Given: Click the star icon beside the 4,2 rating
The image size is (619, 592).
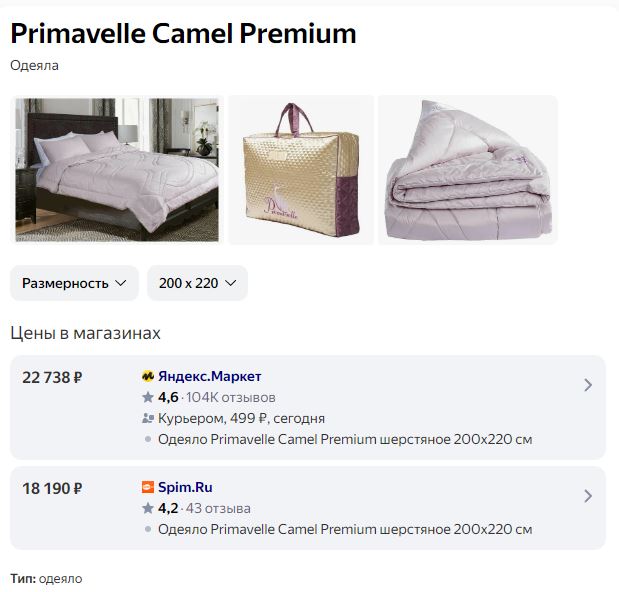Looking at the screenshot, I should (148, 509).
